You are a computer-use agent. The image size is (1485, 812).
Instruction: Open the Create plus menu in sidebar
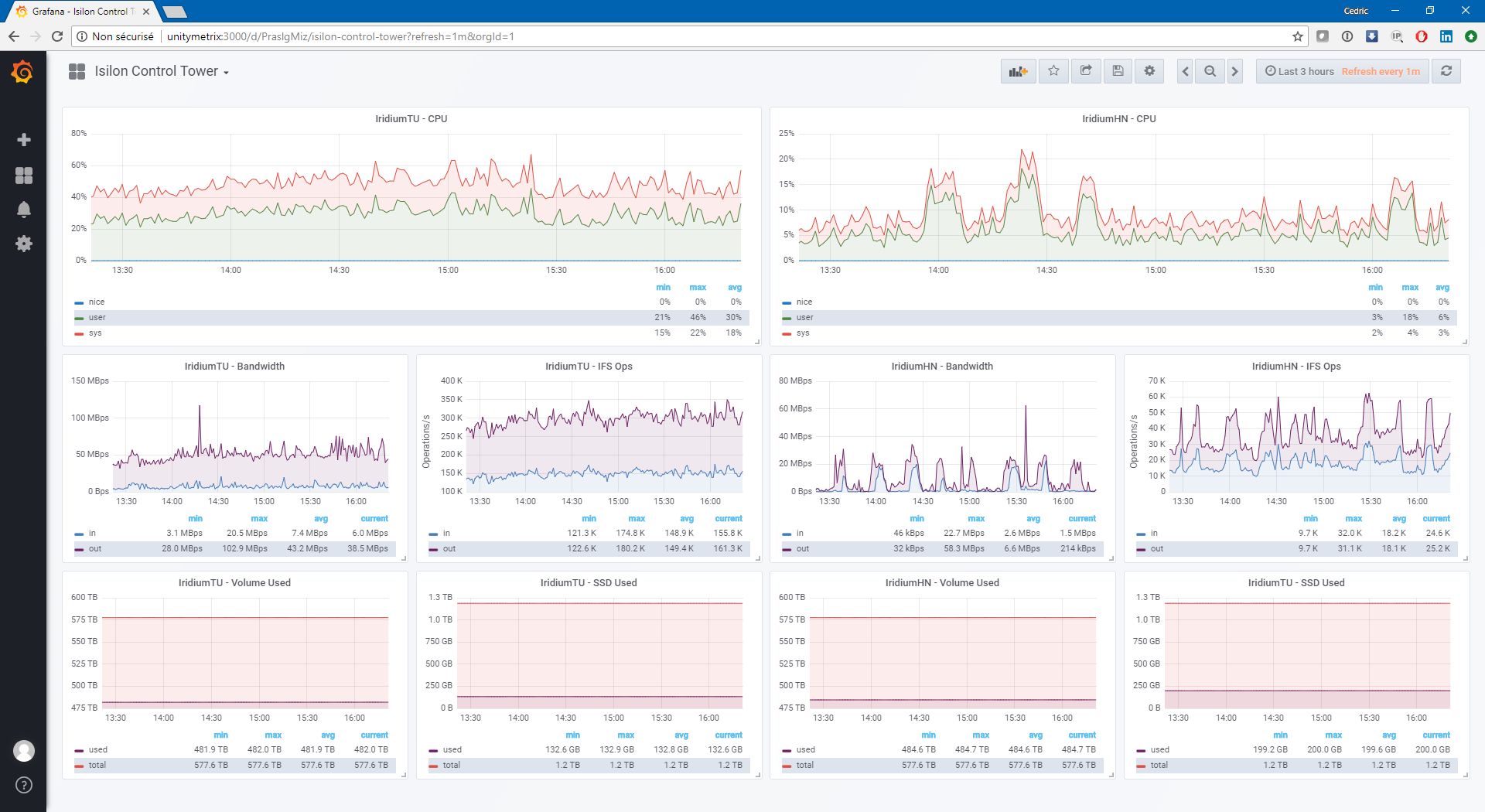pos(24,140)
